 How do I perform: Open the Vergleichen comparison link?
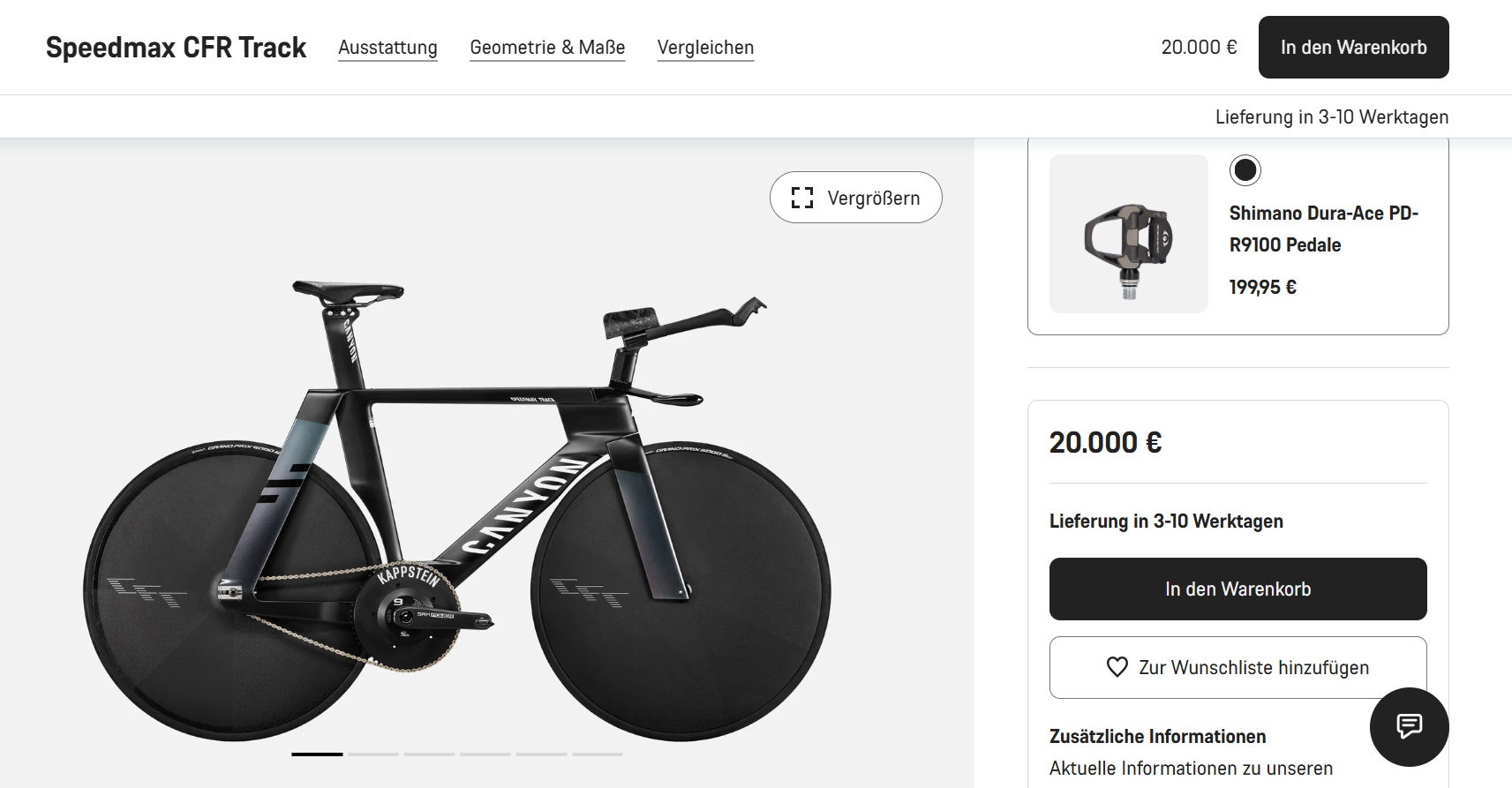point(705,48)
